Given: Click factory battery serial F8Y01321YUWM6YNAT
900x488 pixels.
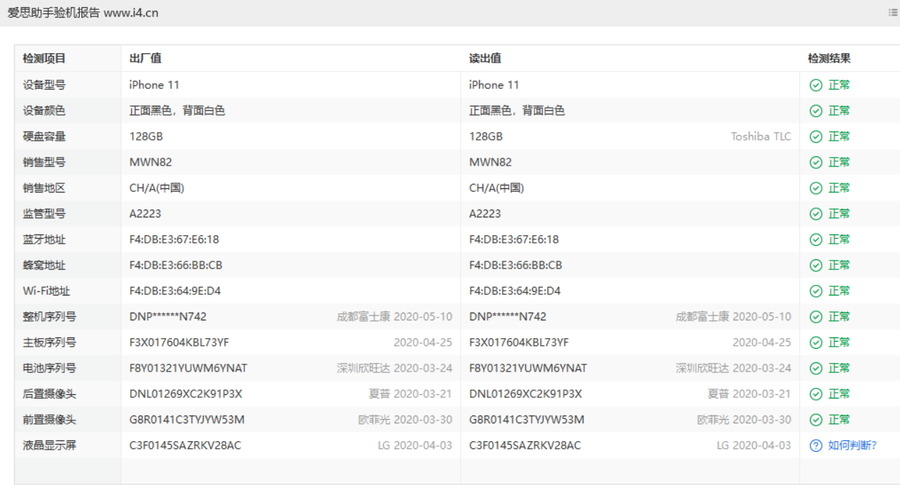Looking at the screenshot, I should tap(188, 368).
